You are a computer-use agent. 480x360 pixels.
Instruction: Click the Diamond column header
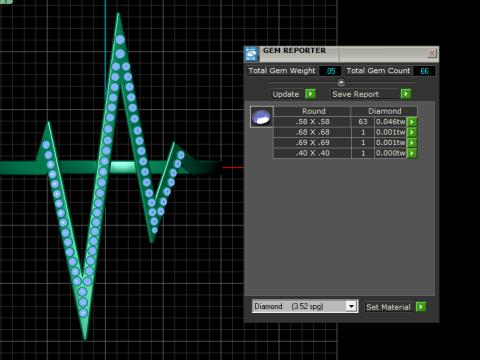point(384,111)
